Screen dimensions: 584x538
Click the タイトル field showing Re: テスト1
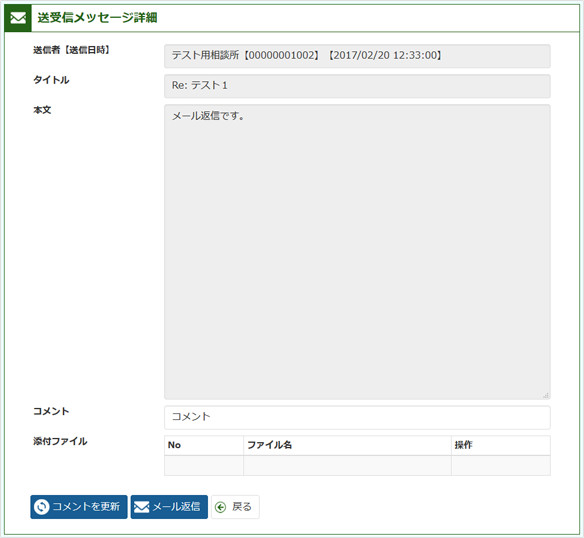[357, 86]
